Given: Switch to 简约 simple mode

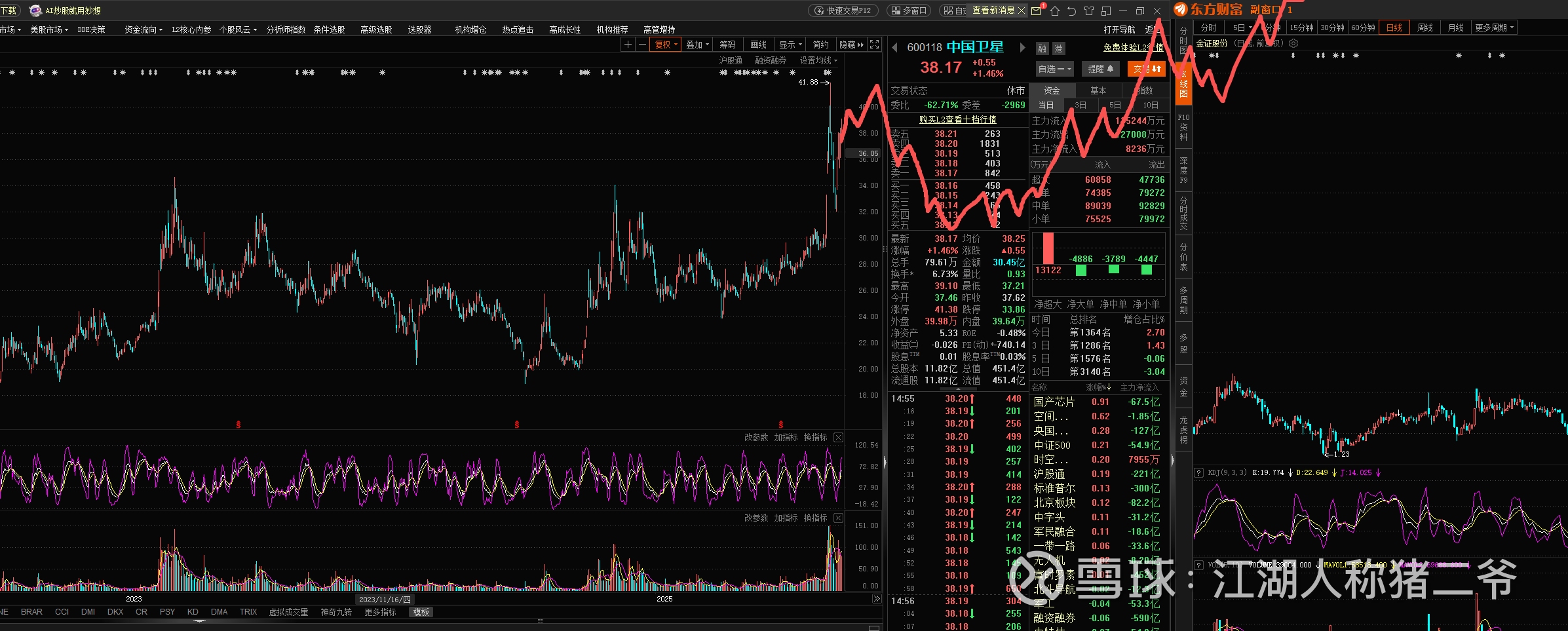Looking at the screenshot, I should click(820, 45).
